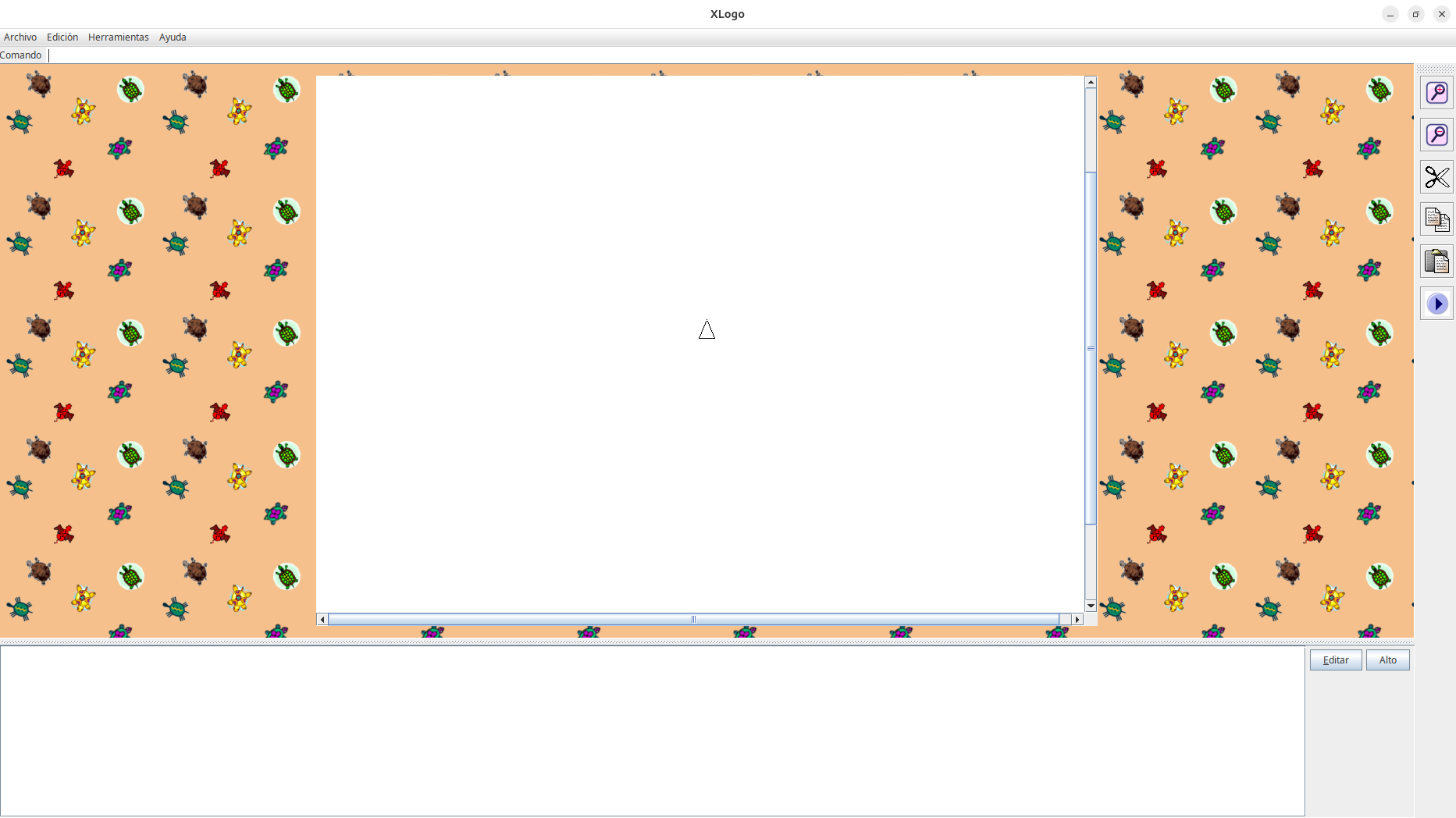Click the canvas scroll up arrow
This screenshot has height=818, width=1456.
coord(1091,82)
